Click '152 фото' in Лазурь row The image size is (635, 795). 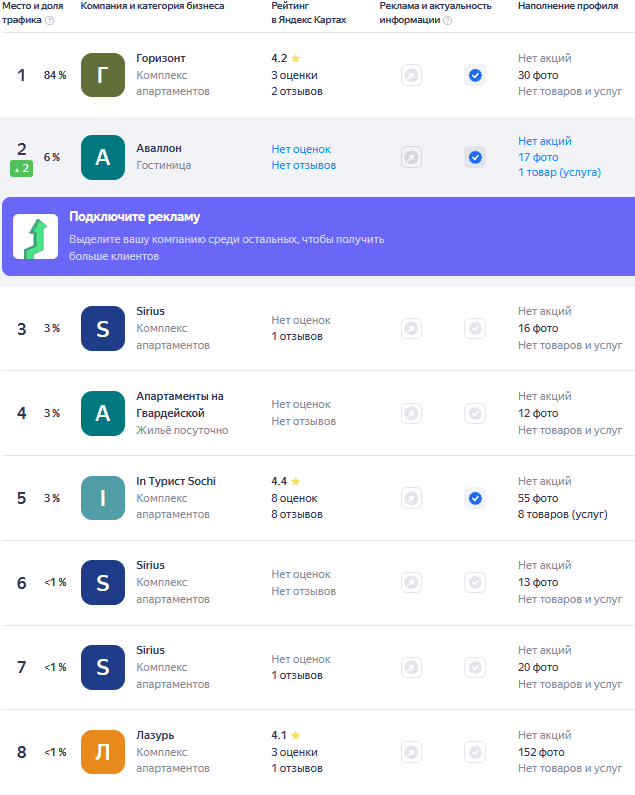[541, 752]
